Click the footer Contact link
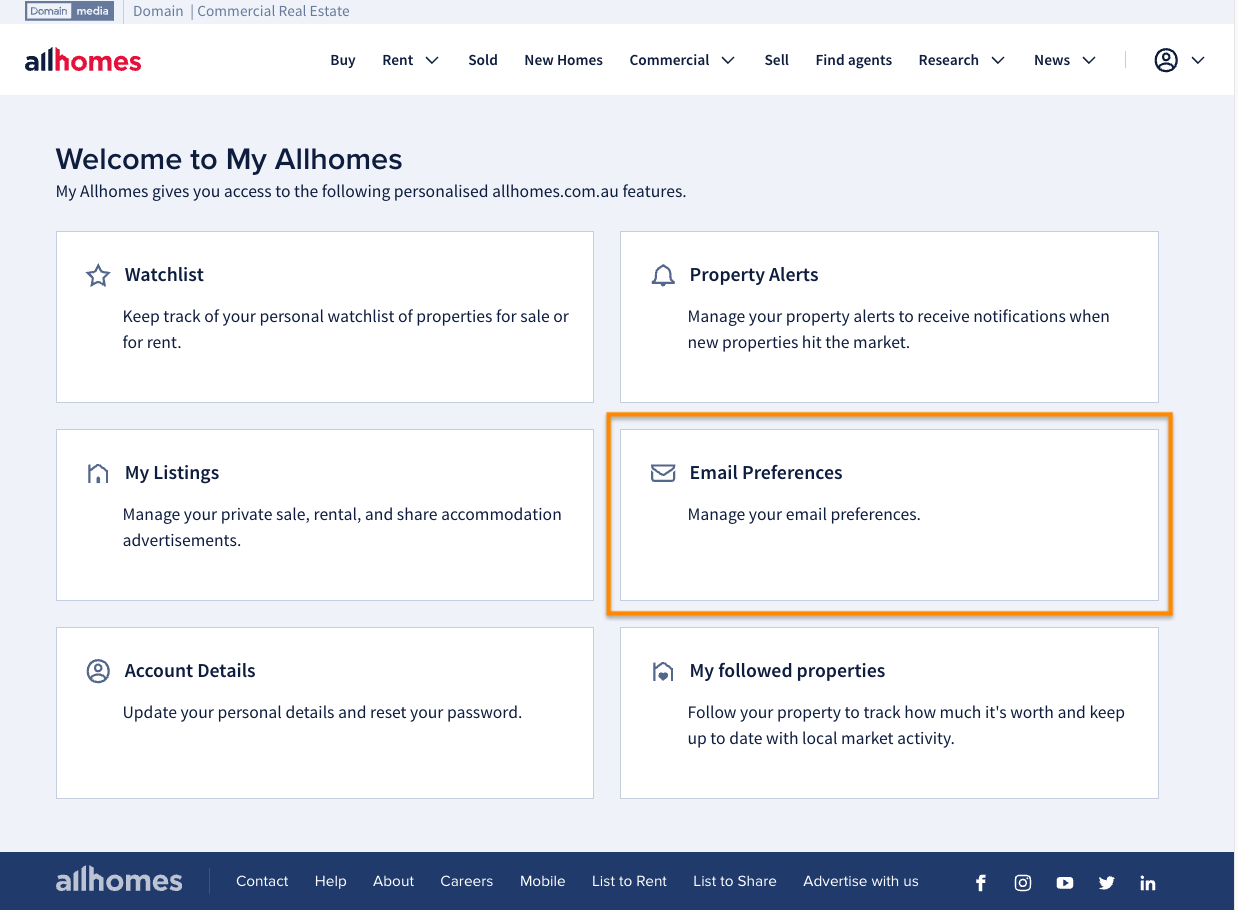 click(262, 881)
